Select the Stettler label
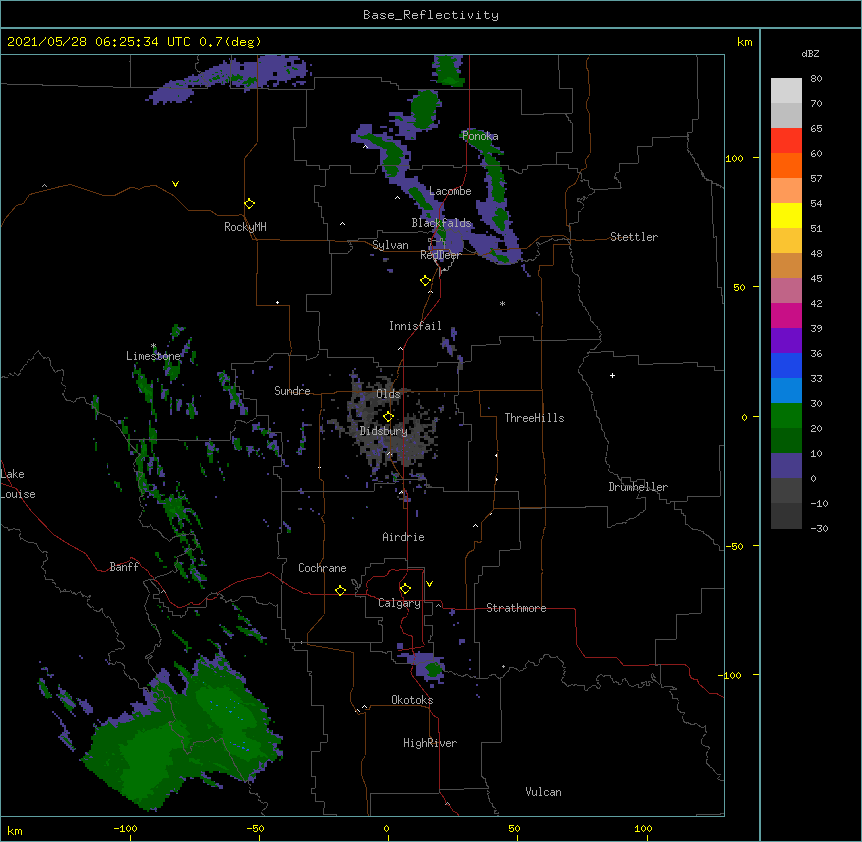The height and width of the screenshot is (842, 862). (634, 237)
